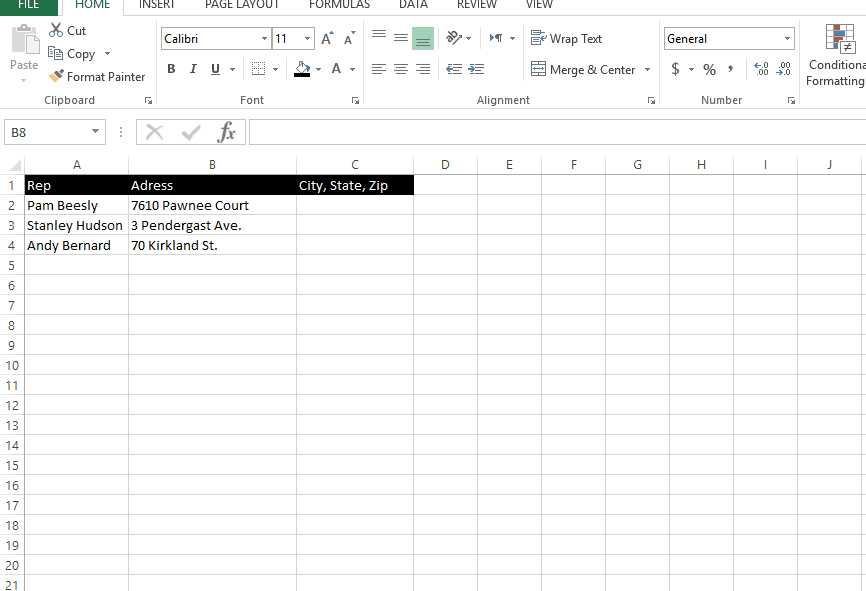Select the Center alignment icon
Viewport: 866px width, 591px height.
point(401,69)
